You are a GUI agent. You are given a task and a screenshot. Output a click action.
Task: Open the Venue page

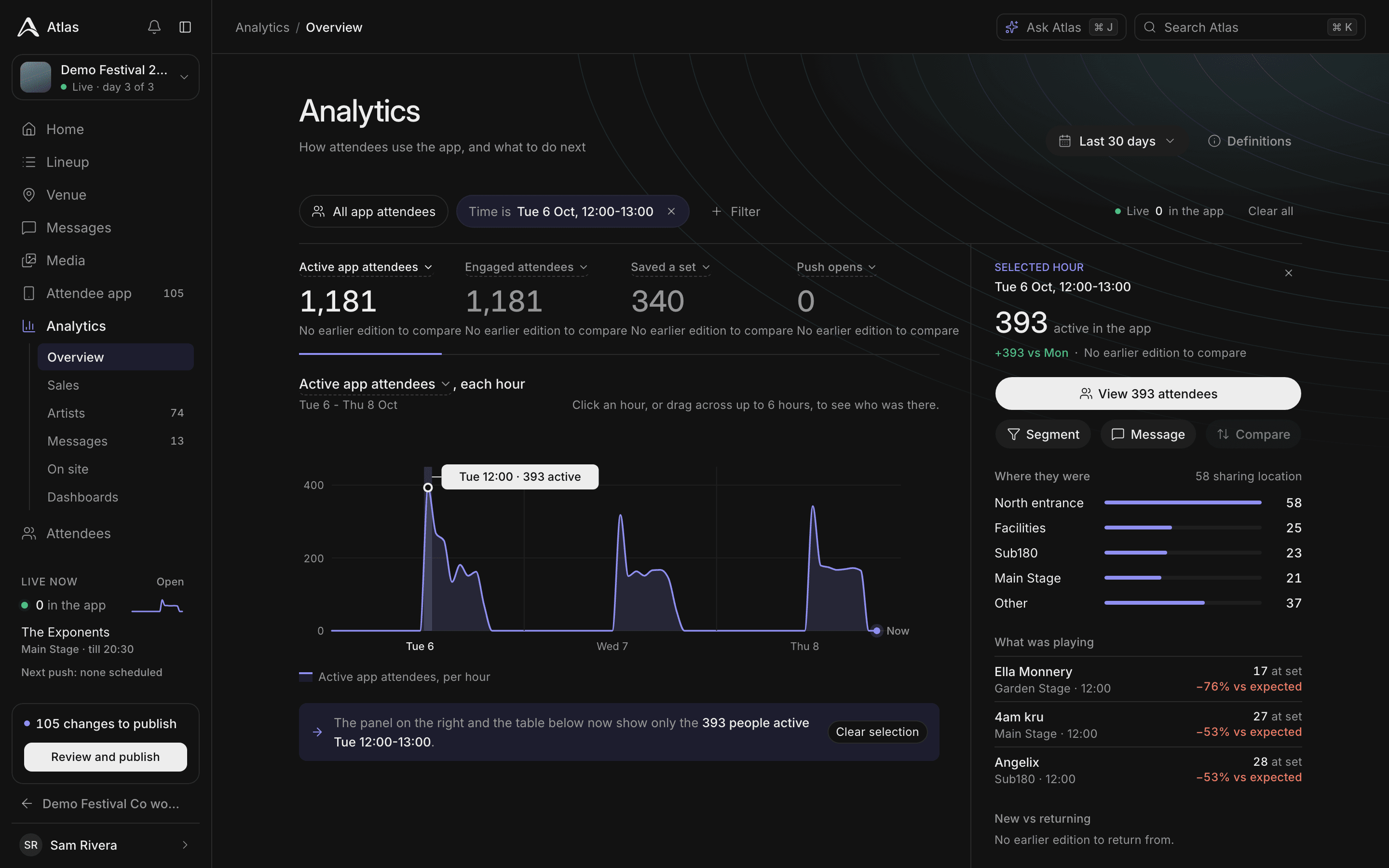point(106,195)
